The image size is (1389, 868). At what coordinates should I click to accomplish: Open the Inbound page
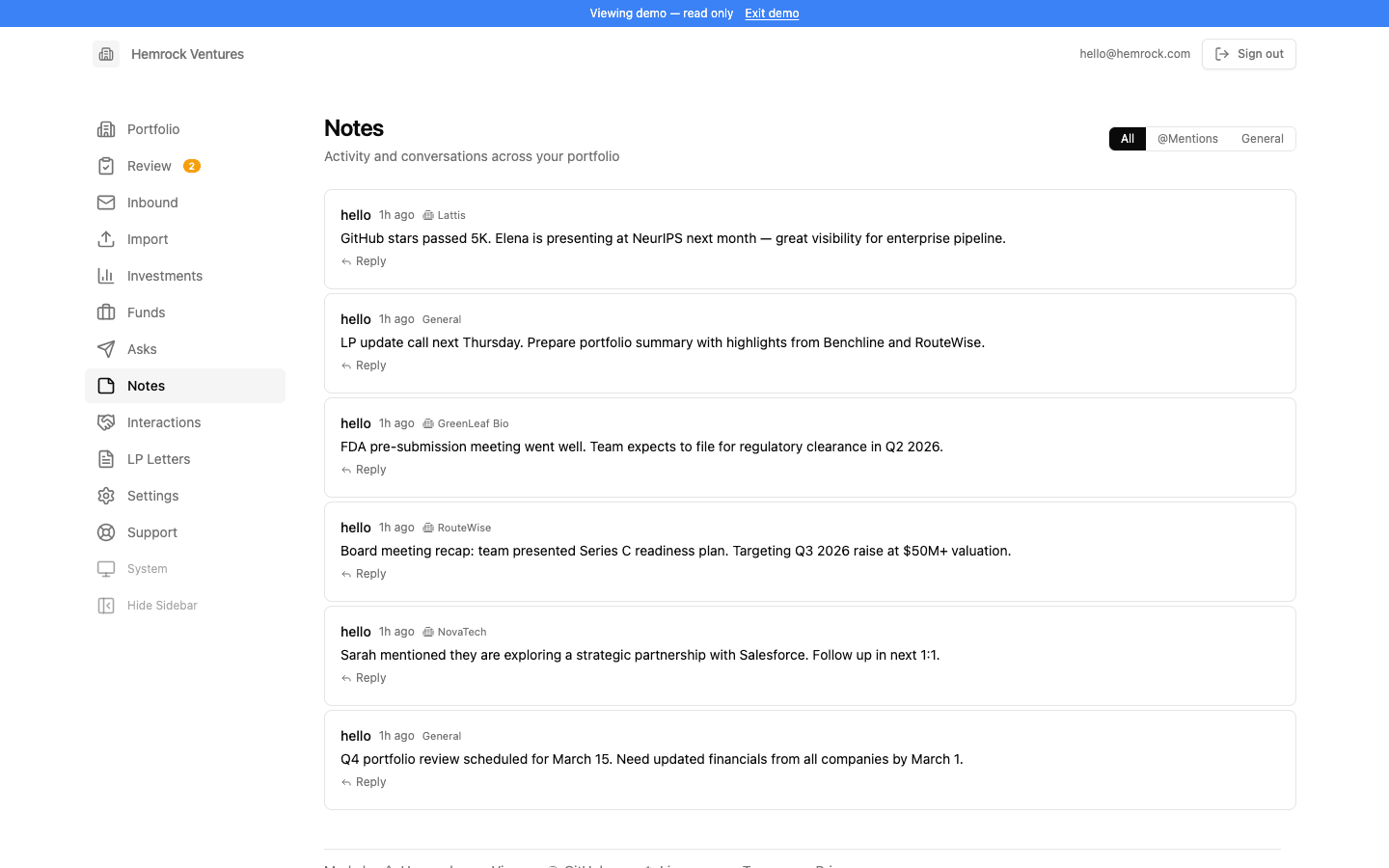(185, 203)
